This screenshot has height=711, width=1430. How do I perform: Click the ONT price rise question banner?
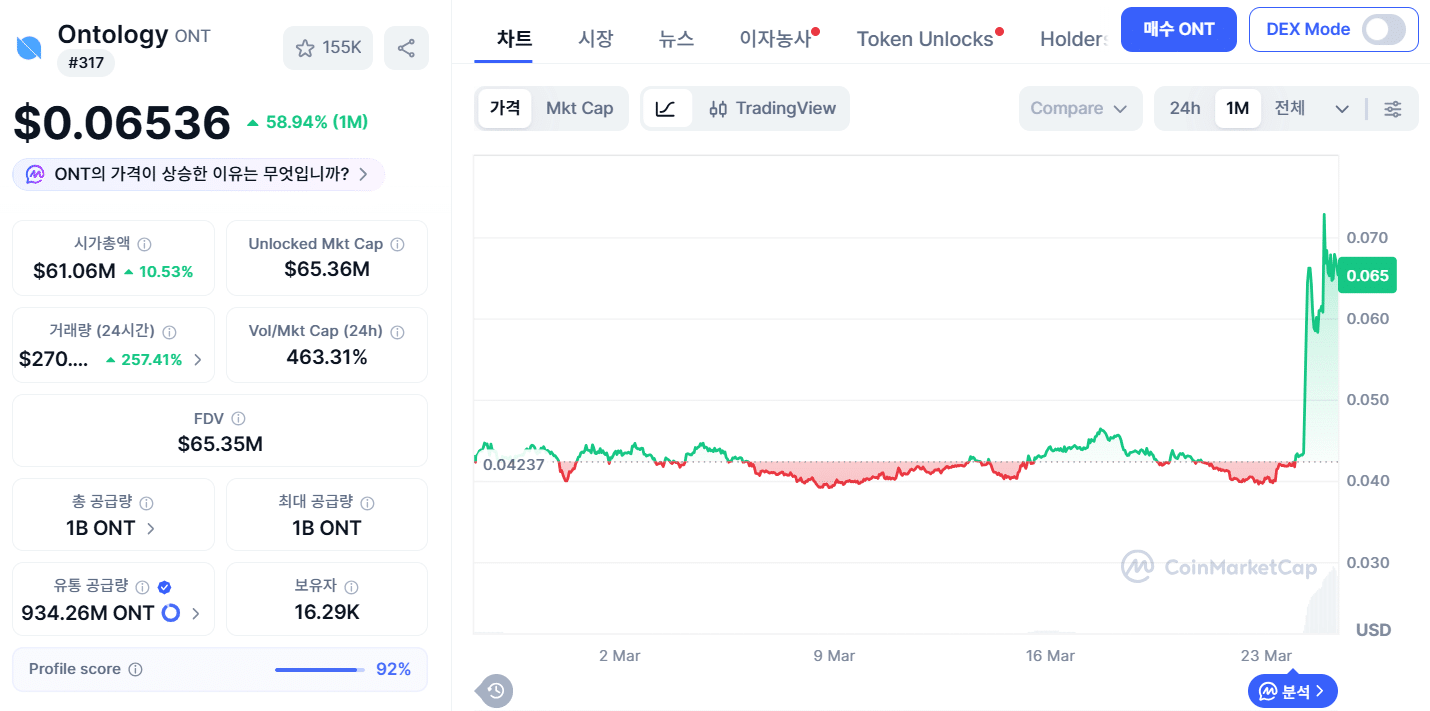[198, 174]
